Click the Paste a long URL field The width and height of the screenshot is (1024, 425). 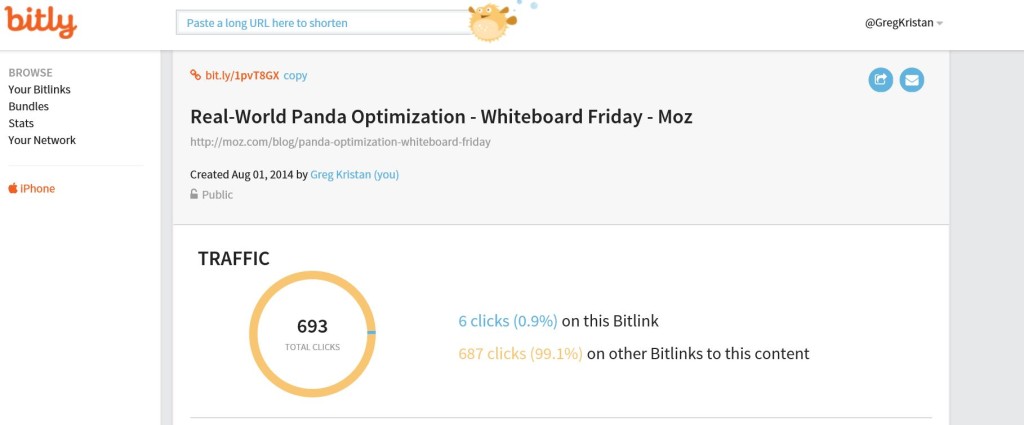323,23
